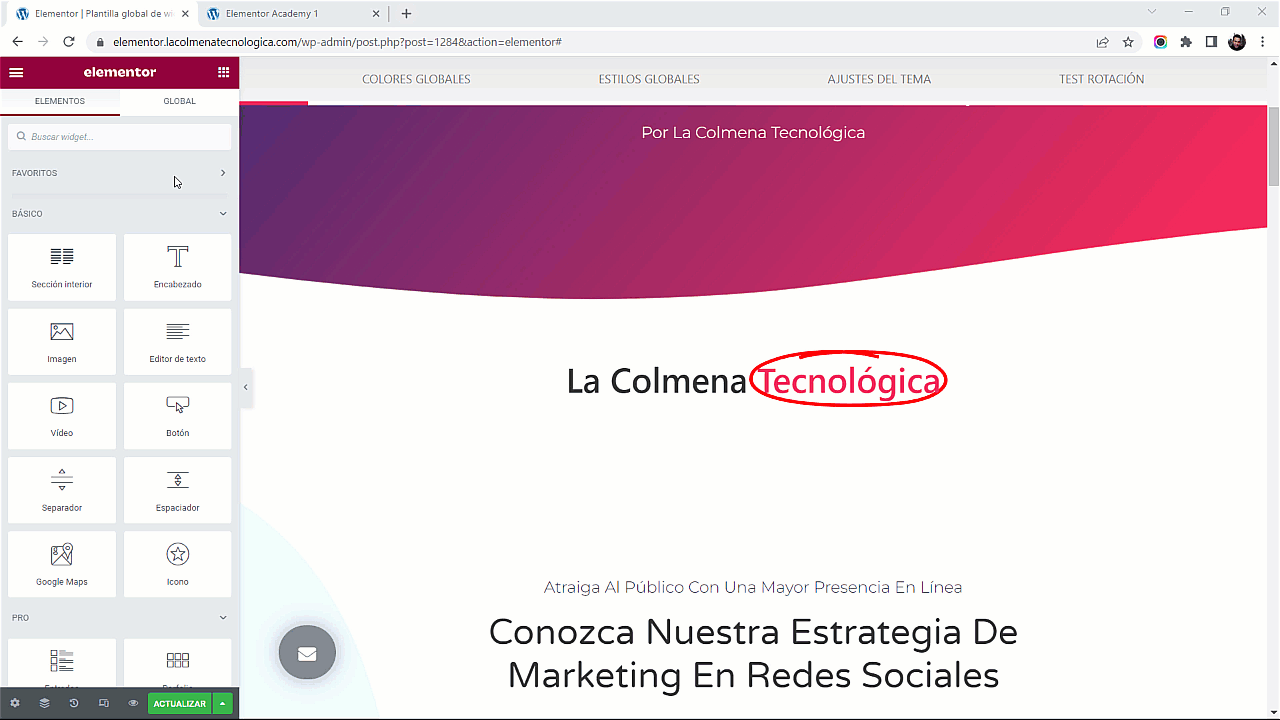Open settings gear in bottom bar
Viewport: 1280px width, 720px height.
tap(15, 704)
